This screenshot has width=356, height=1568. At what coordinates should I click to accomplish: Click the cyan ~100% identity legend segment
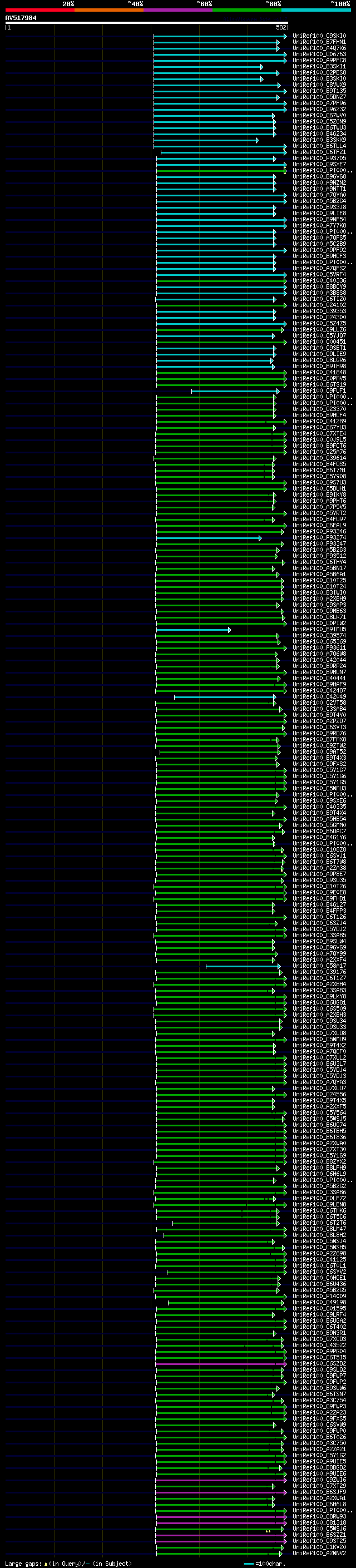pyautogui.click(x=317, y=10)
